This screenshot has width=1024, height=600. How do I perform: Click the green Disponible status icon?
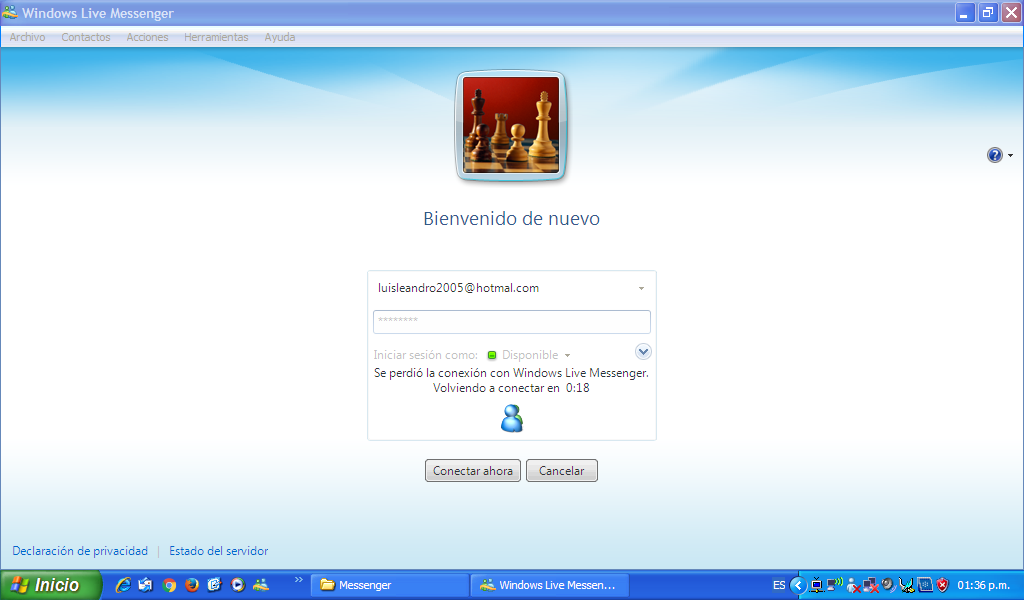[x=492, y=355]
